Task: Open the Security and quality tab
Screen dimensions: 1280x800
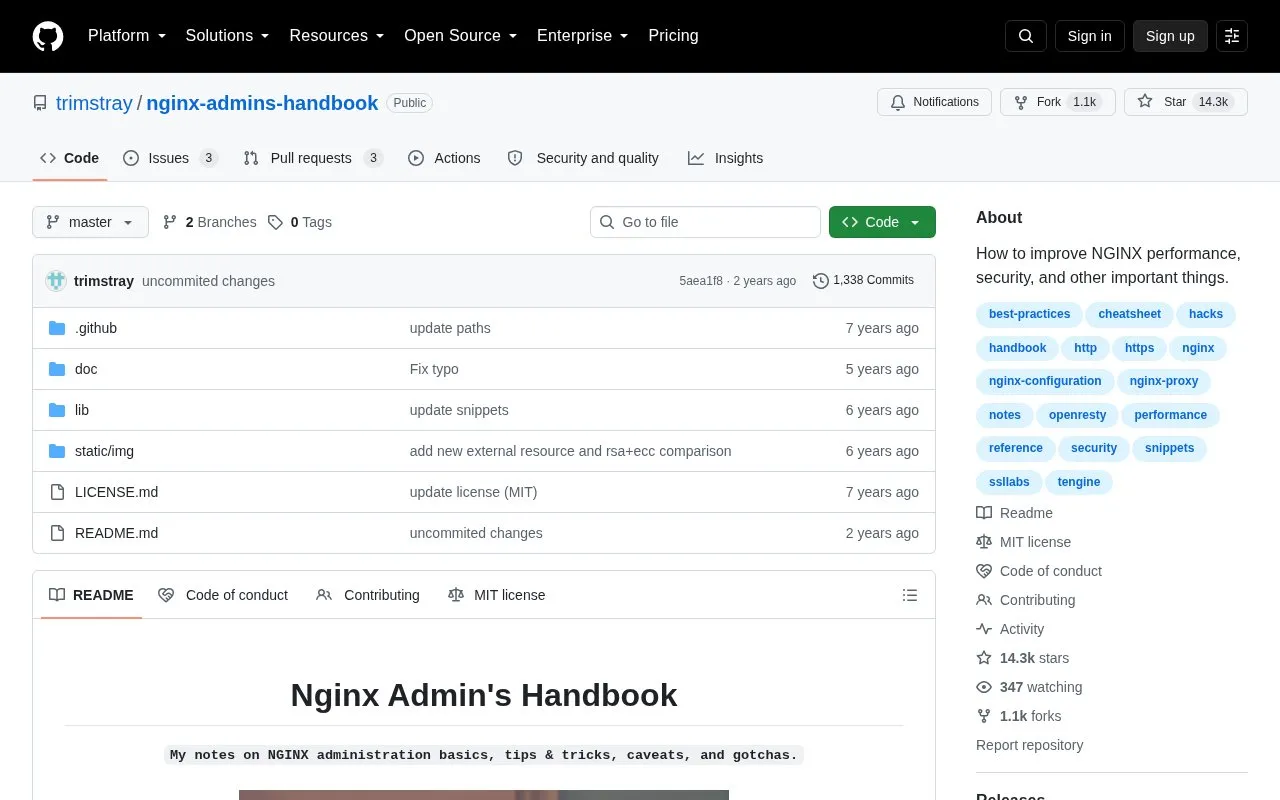Action: click(x=583, y=158)
